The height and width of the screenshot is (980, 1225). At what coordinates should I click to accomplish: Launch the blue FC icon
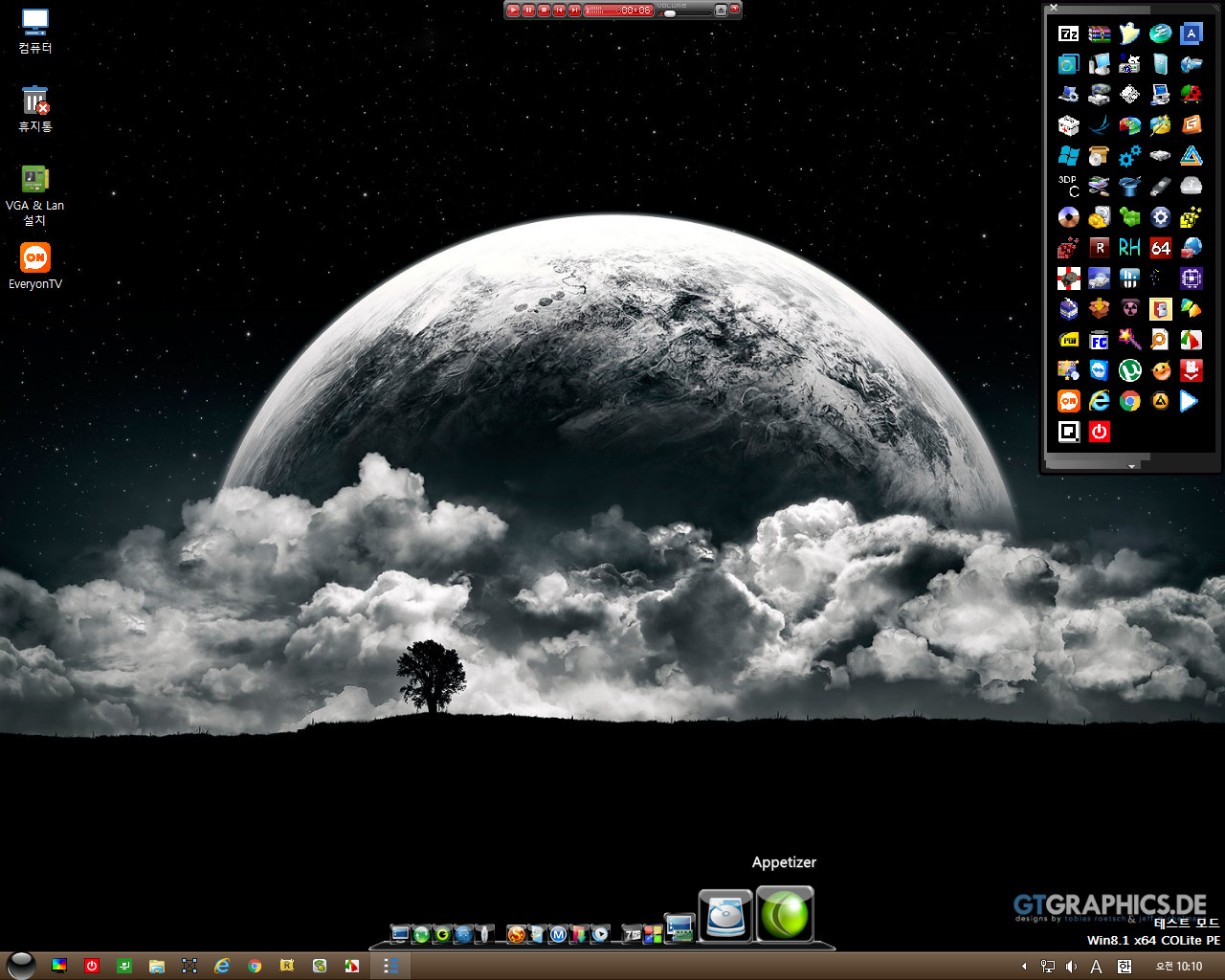pos(1100,340)
